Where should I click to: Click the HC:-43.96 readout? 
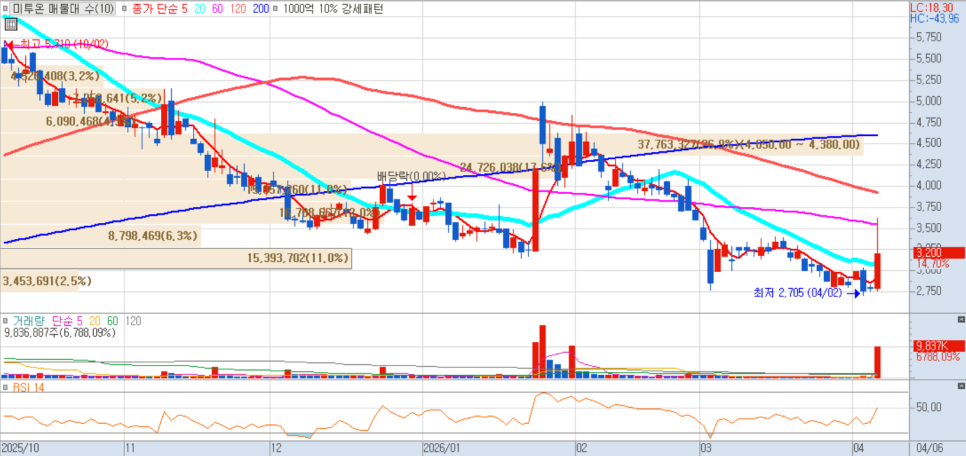coord(935,18)
